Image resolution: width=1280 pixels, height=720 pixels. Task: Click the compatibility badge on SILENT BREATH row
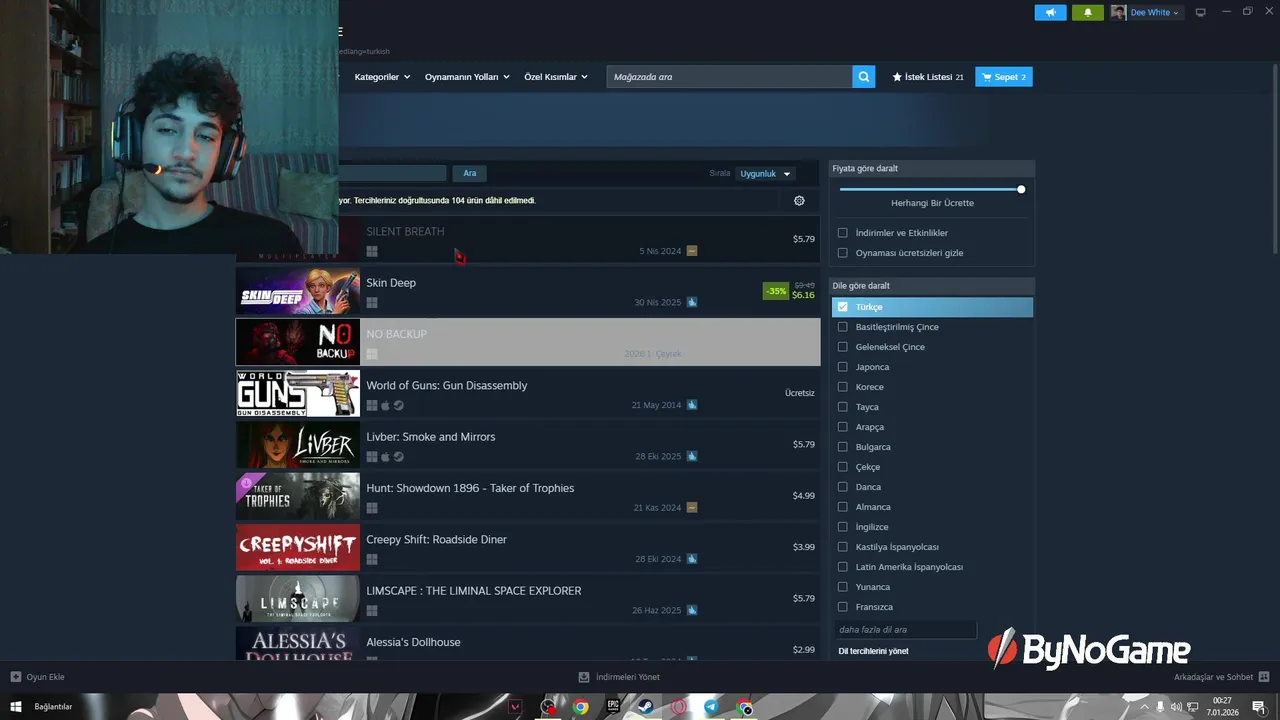[692, 251]
